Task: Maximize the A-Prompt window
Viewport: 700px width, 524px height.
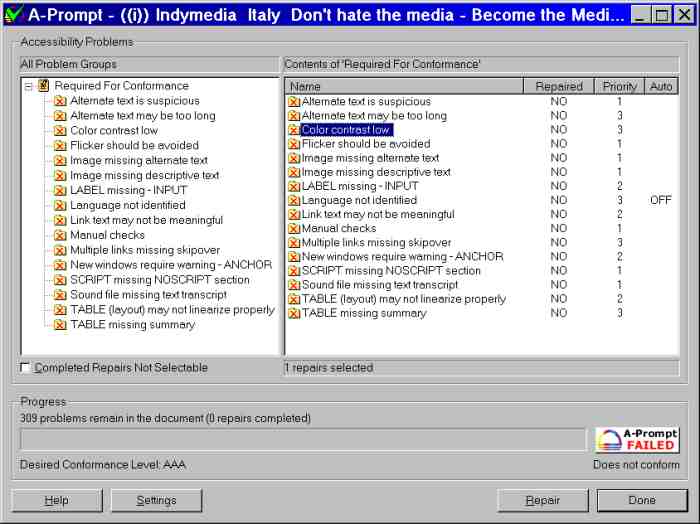Action: point(662,15)
